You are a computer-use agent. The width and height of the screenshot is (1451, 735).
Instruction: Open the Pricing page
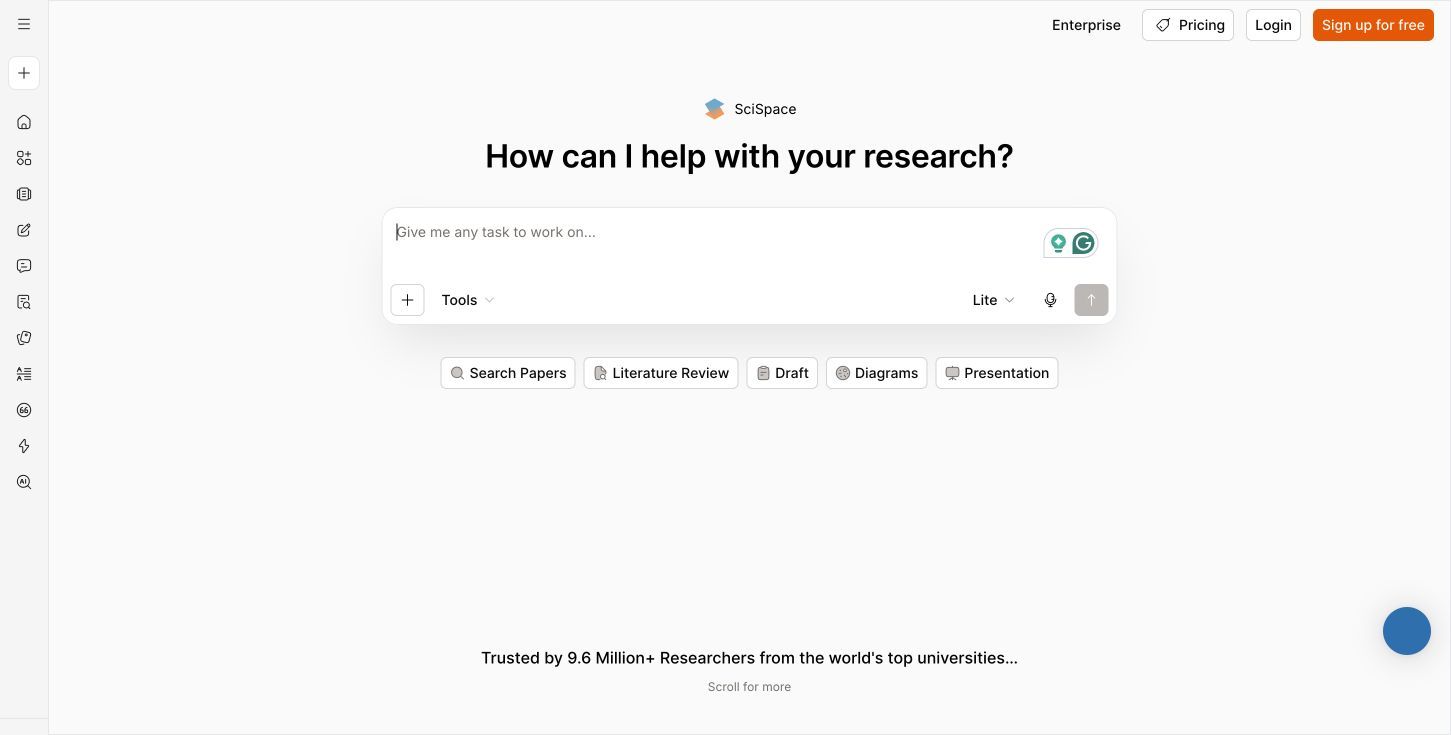(x=1188, y=25)
